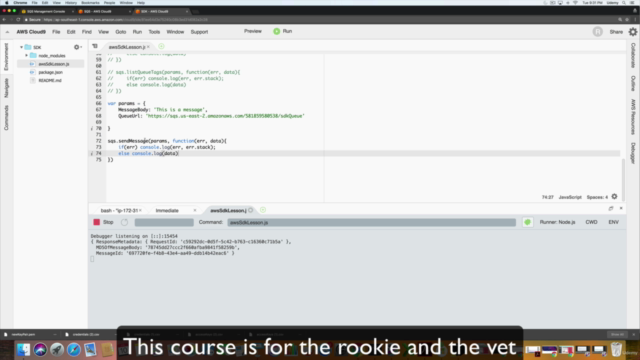Switch to SQS Management Console browser tab
The width and height of the screenshot is (640, 360).
[46, 11]
